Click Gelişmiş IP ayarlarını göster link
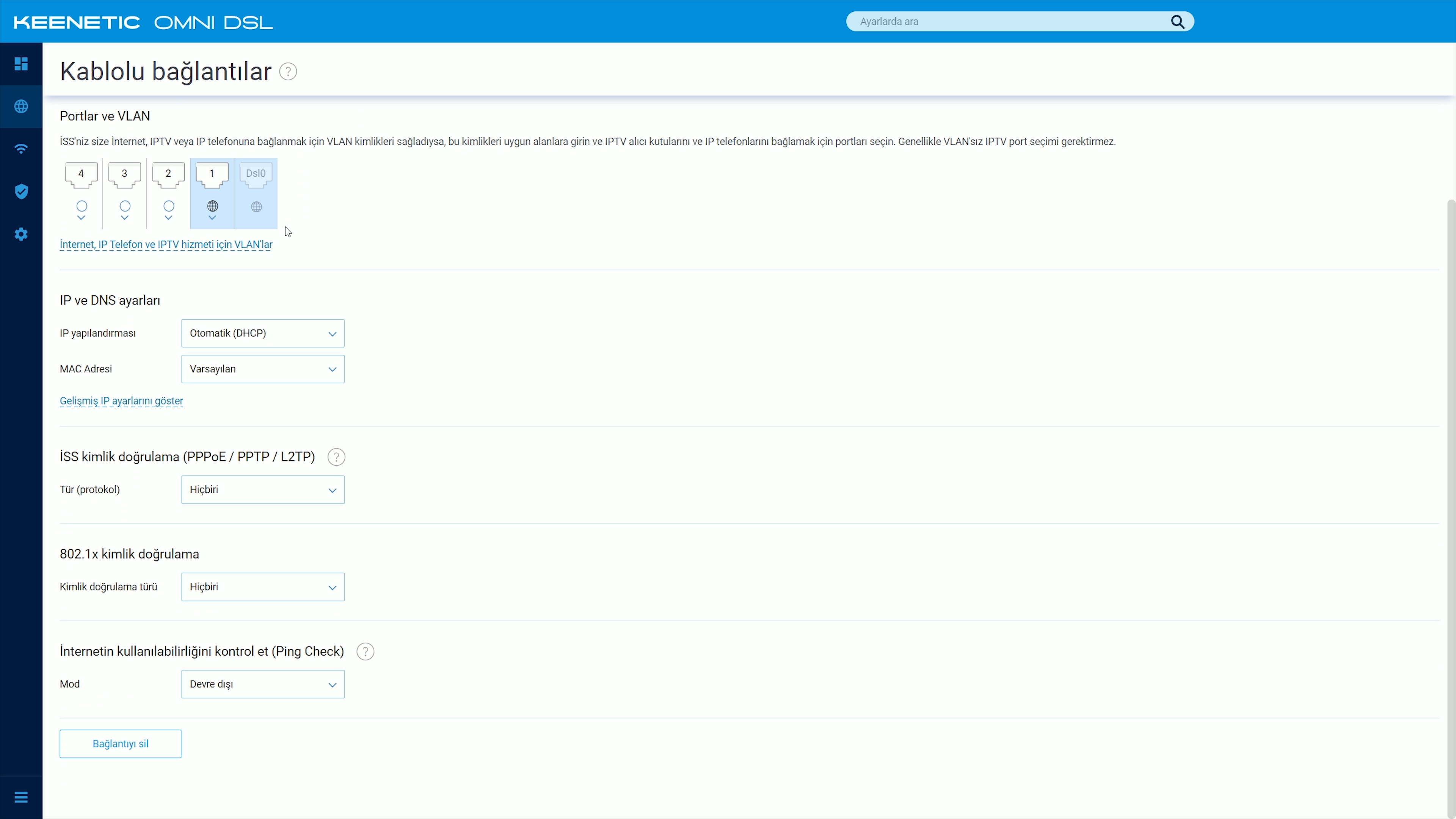The height and width of the screenshot is (819, 1456). pos(121,401)
